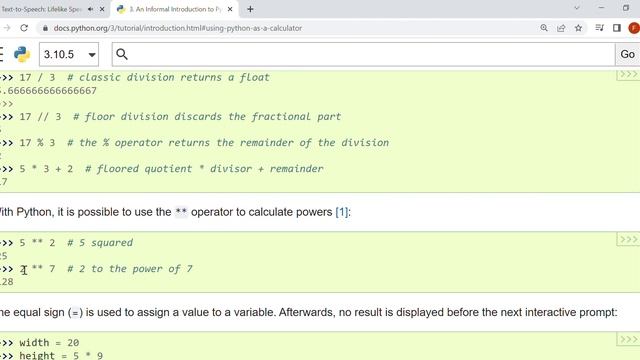Click the forward navigation arrow
The width and height of the screenshot is (640, 360).
click(x=7, y=28)
